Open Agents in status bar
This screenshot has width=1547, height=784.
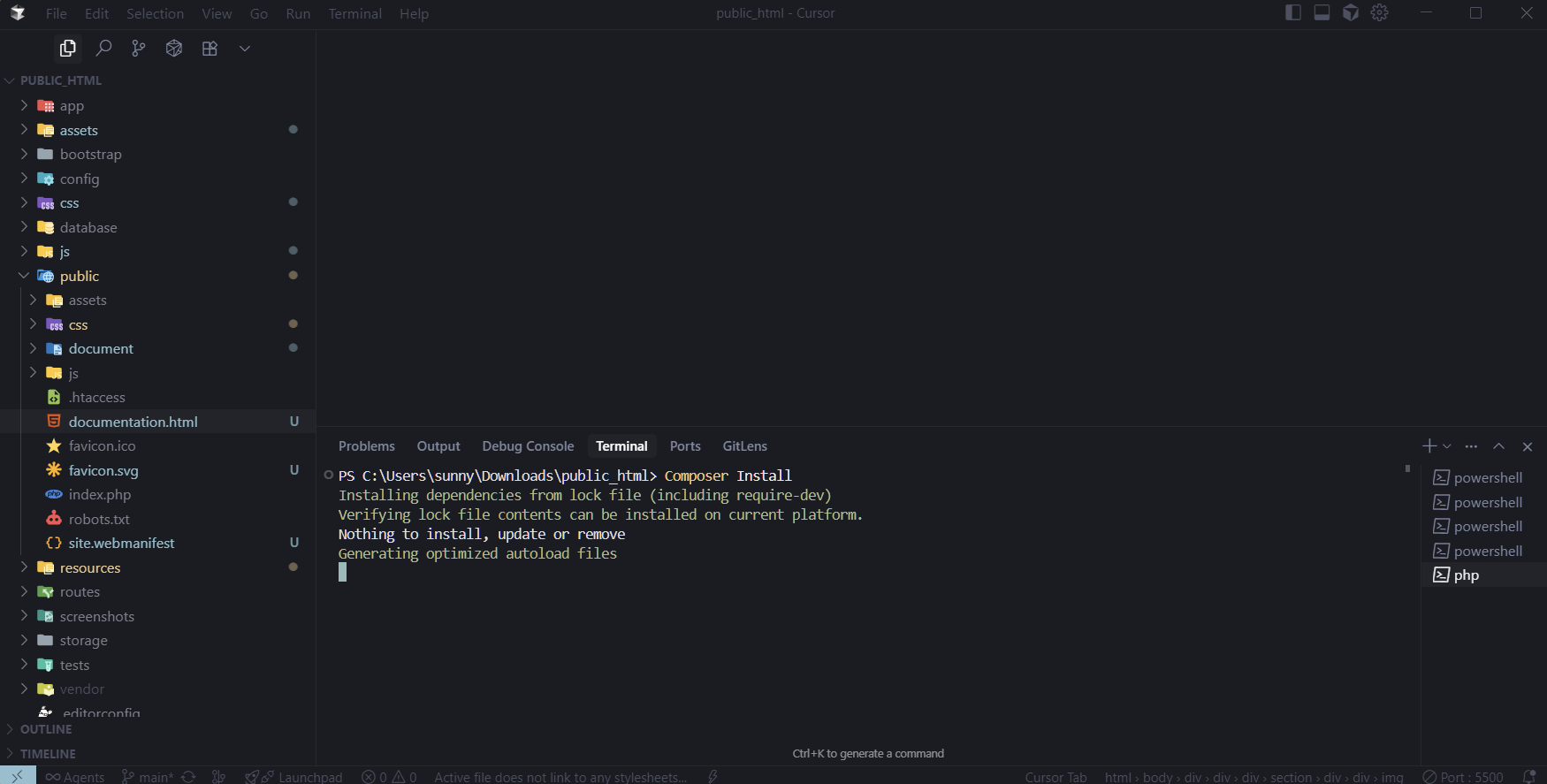pos(75,777)
